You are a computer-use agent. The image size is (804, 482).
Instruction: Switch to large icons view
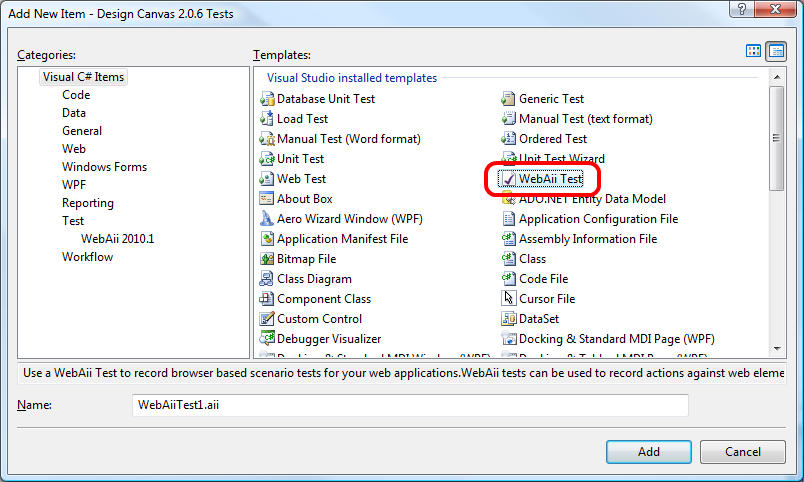pyautogui.click(x=754, y=51)
